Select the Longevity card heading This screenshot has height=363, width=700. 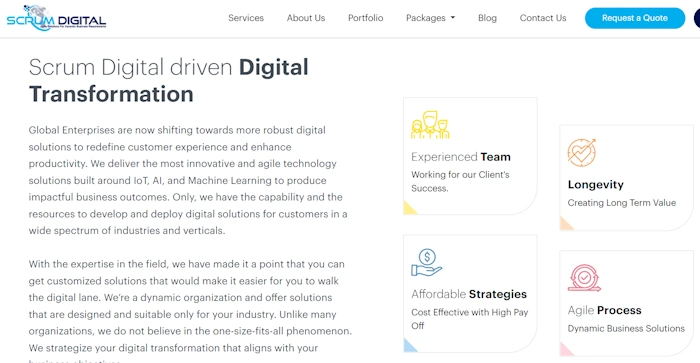(596, 184)
